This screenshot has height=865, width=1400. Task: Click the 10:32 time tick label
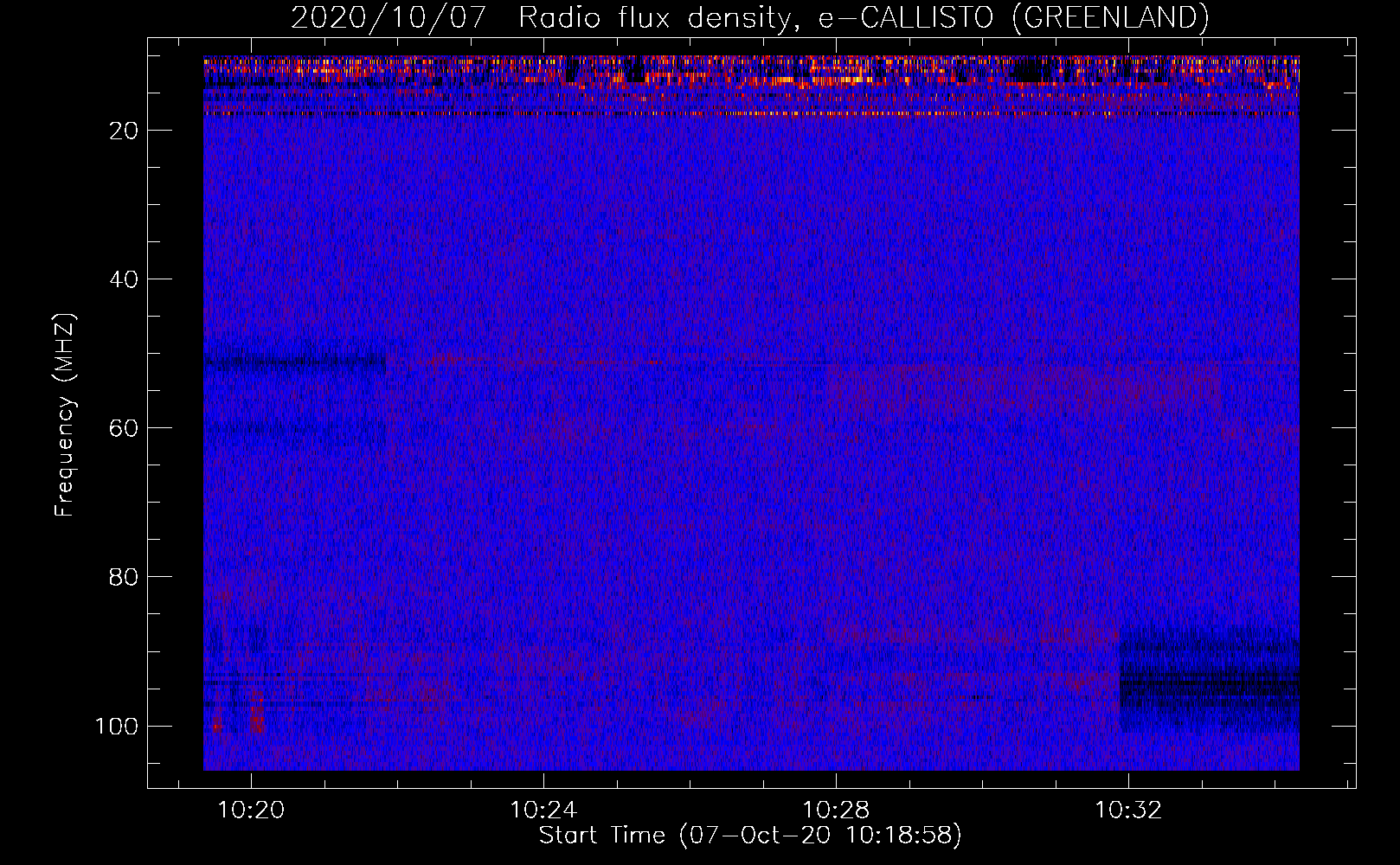[1128, 811]
